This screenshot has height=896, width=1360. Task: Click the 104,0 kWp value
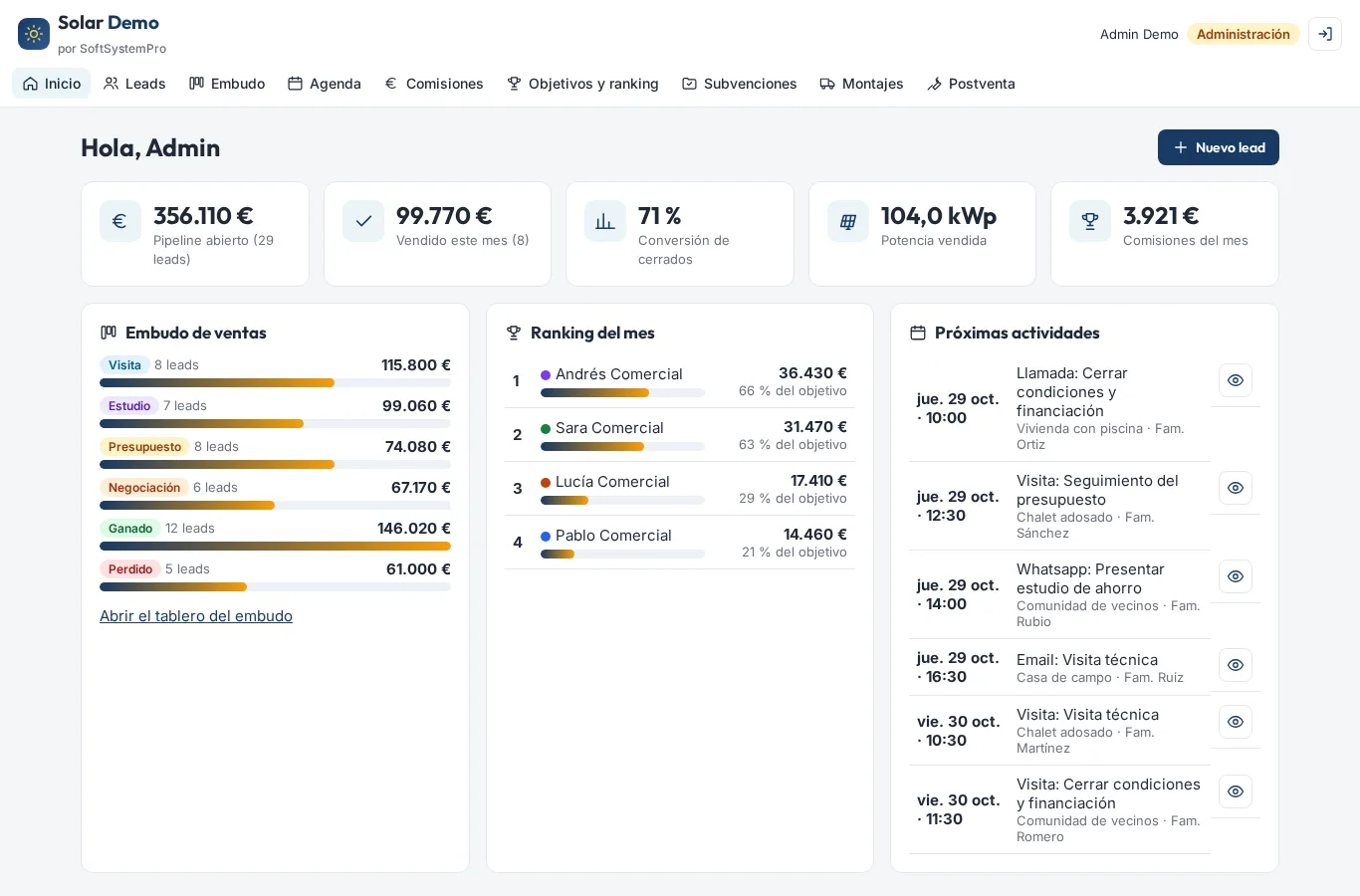tap(939, 216)
